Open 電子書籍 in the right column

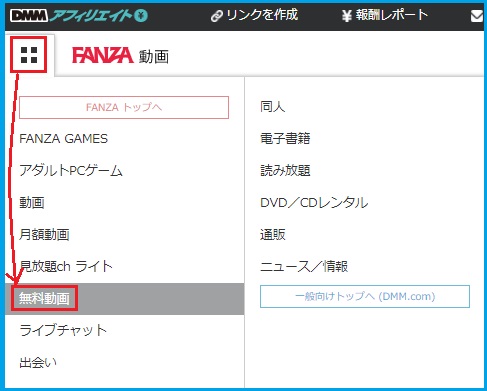point(285,138)
